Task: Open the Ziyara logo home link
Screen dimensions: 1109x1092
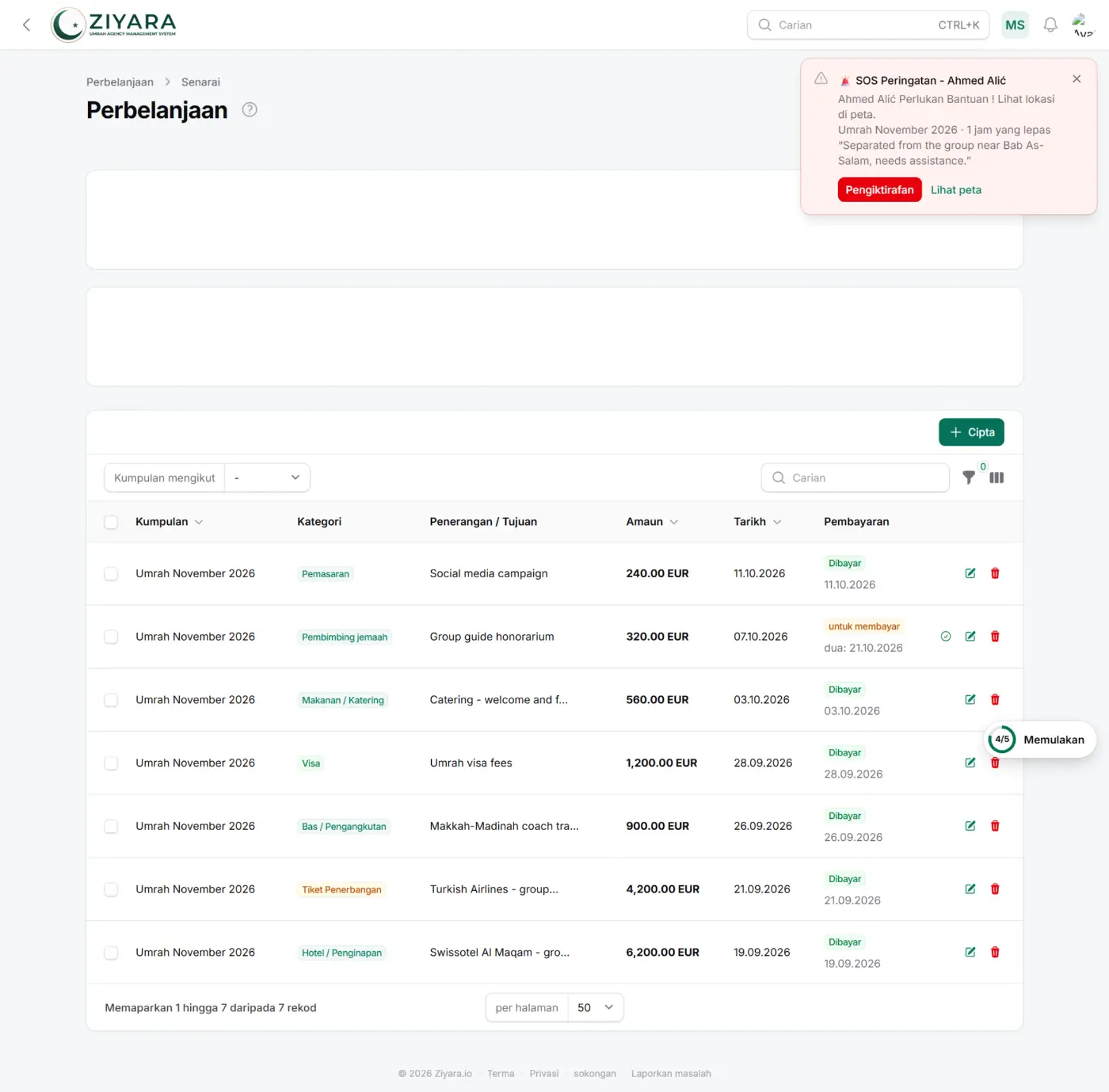Action: 114,25
